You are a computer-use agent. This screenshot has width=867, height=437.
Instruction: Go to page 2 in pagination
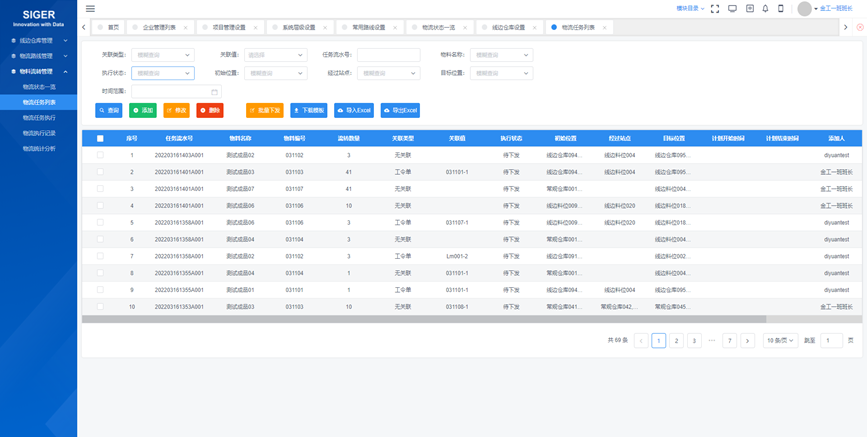point(676,341)
